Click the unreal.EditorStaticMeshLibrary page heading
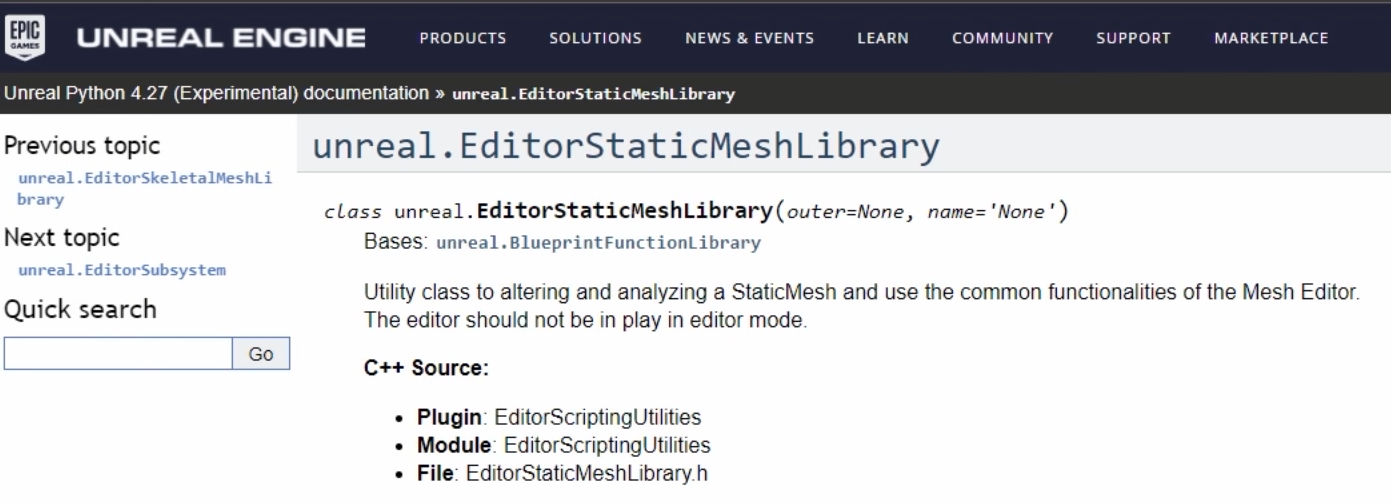This screenshot has width=1391, height=504. click(x=626, y=148)
